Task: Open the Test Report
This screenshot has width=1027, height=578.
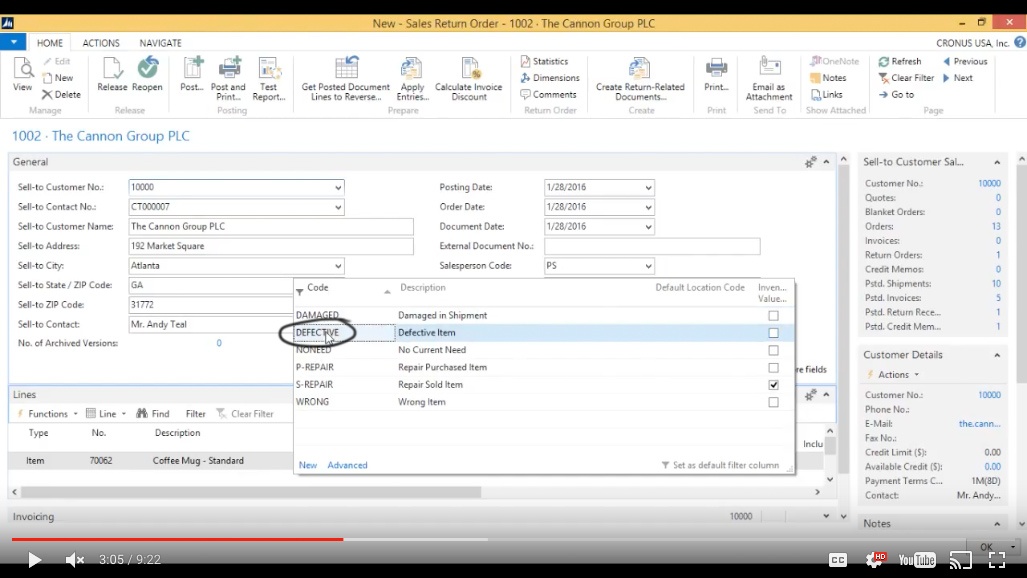Action: click(x=269, y=79)
